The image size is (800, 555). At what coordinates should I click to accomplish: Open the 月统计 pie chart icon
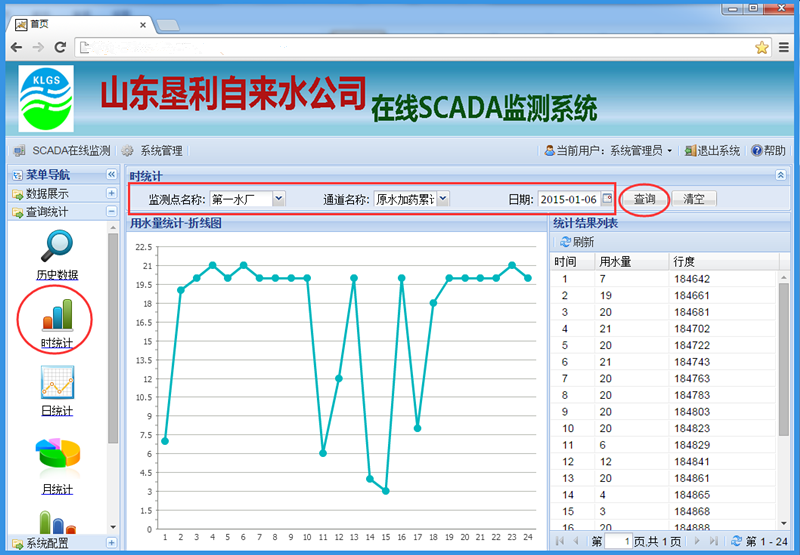coord(57,455)
